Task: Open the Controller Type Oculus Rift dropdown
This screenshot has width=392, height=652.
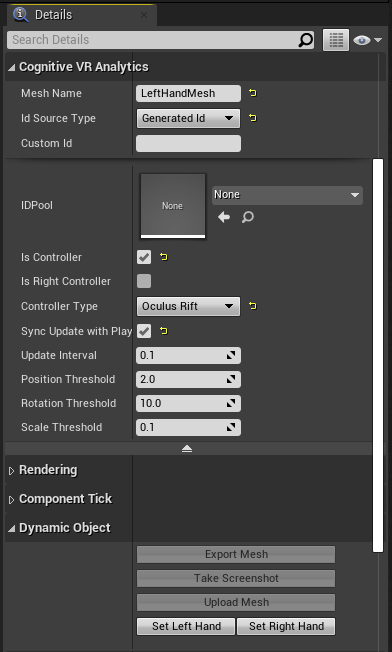Action: (188, 306)
